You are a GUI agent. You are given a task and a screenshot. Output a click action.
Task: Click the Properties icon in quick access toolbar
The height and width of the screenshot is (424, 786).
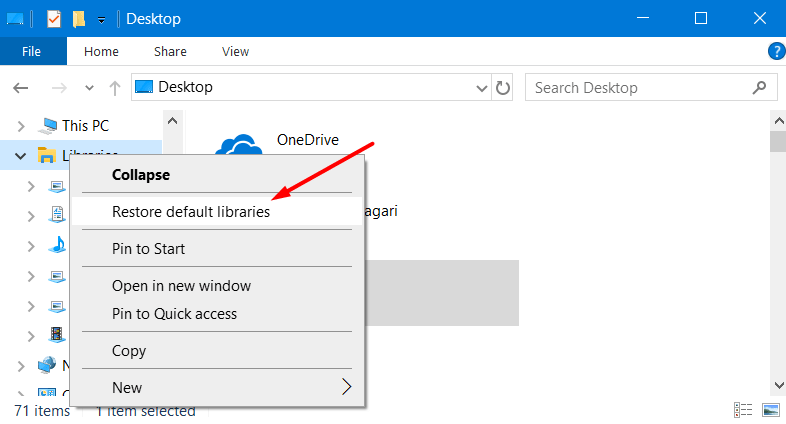(x=54, y=18)
